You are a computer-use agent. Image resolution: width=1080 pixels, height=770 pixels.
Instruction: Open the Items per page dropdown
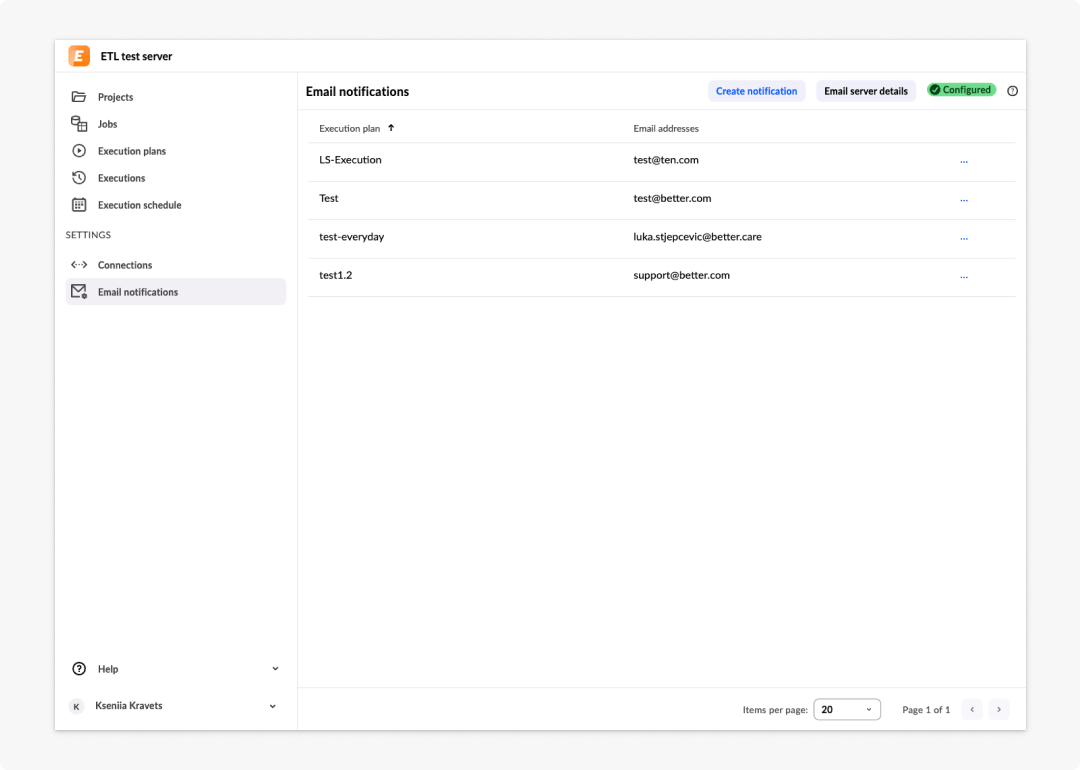[847, 709]
